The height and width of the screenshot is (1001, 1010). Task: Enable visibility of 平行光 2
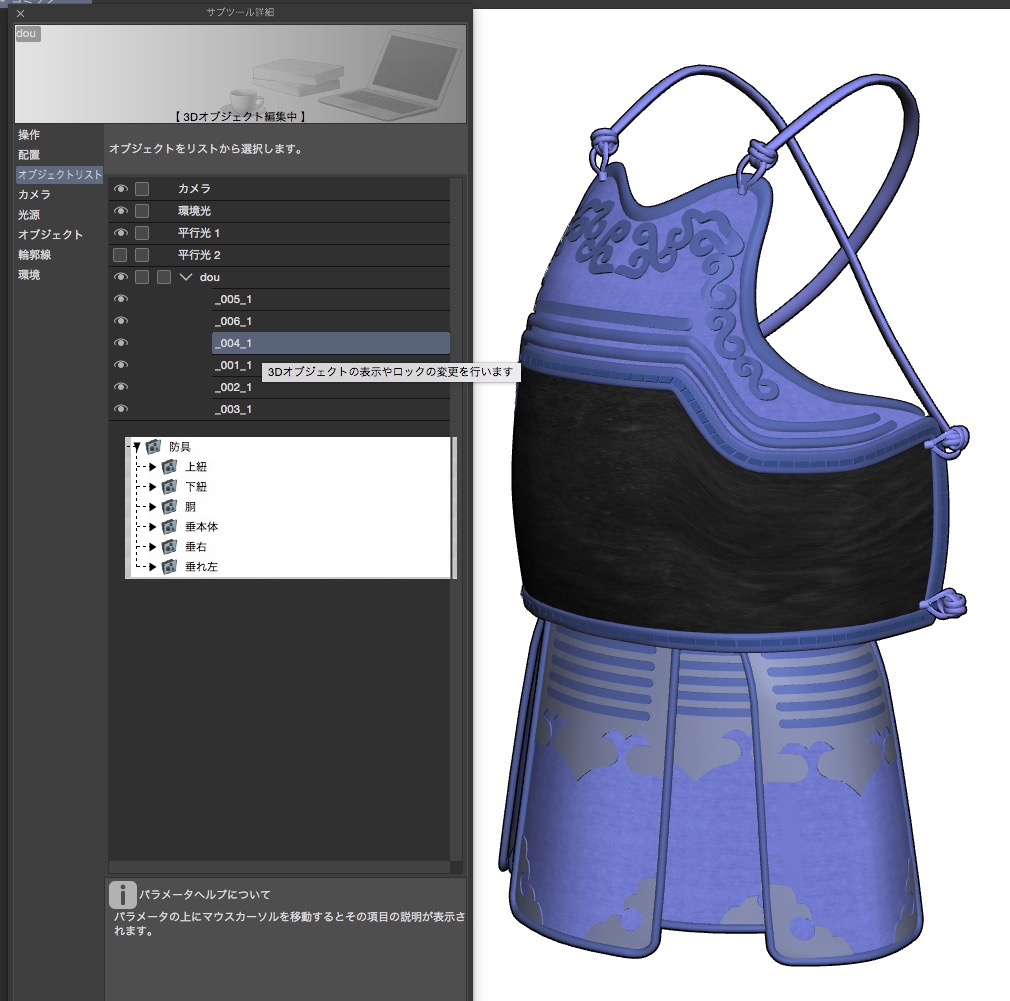pyautogui.click(x=120, y=254)
